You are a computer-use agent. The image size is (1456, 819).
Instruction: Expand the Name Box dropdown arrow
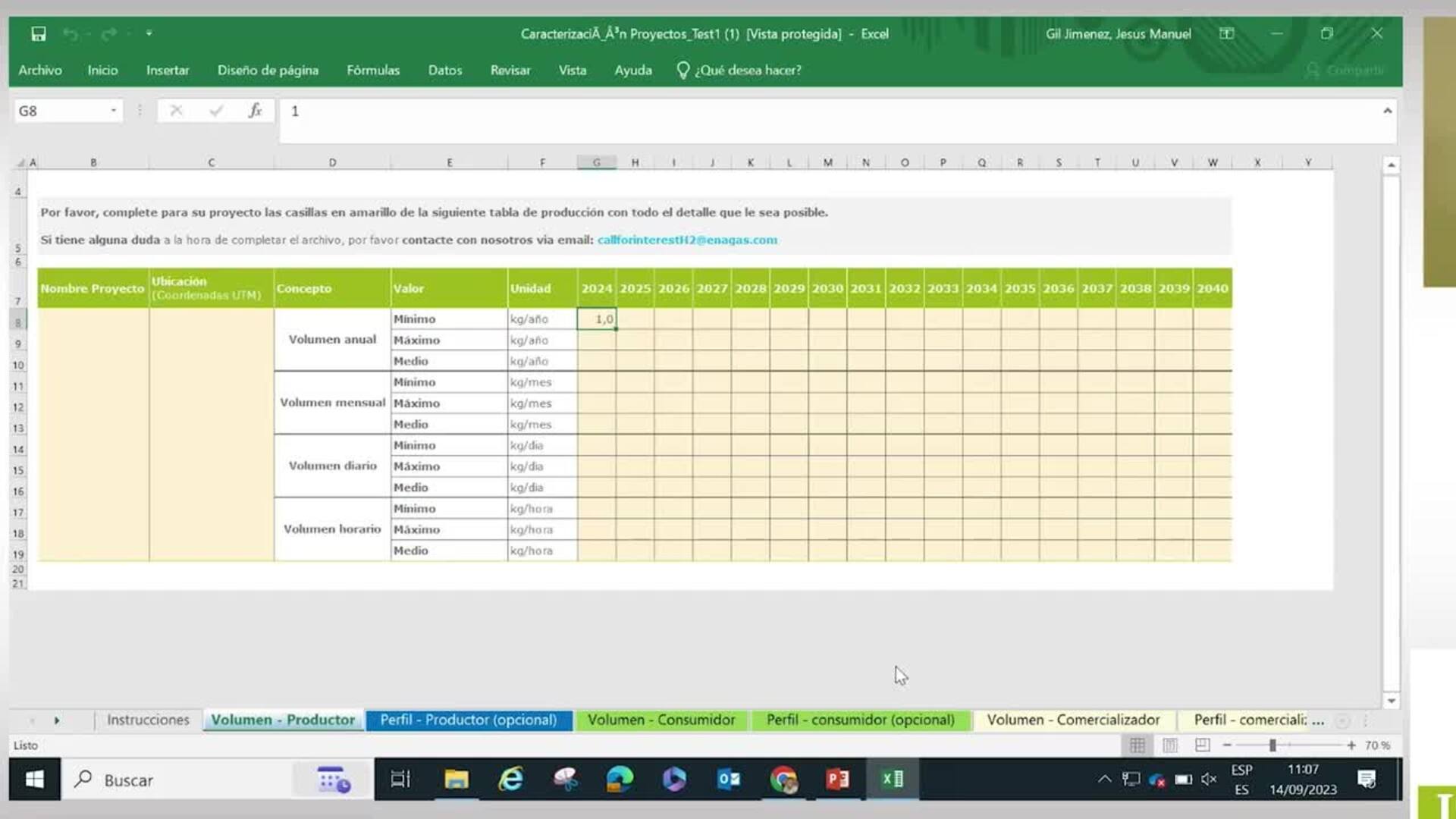[x=114, y=111]
